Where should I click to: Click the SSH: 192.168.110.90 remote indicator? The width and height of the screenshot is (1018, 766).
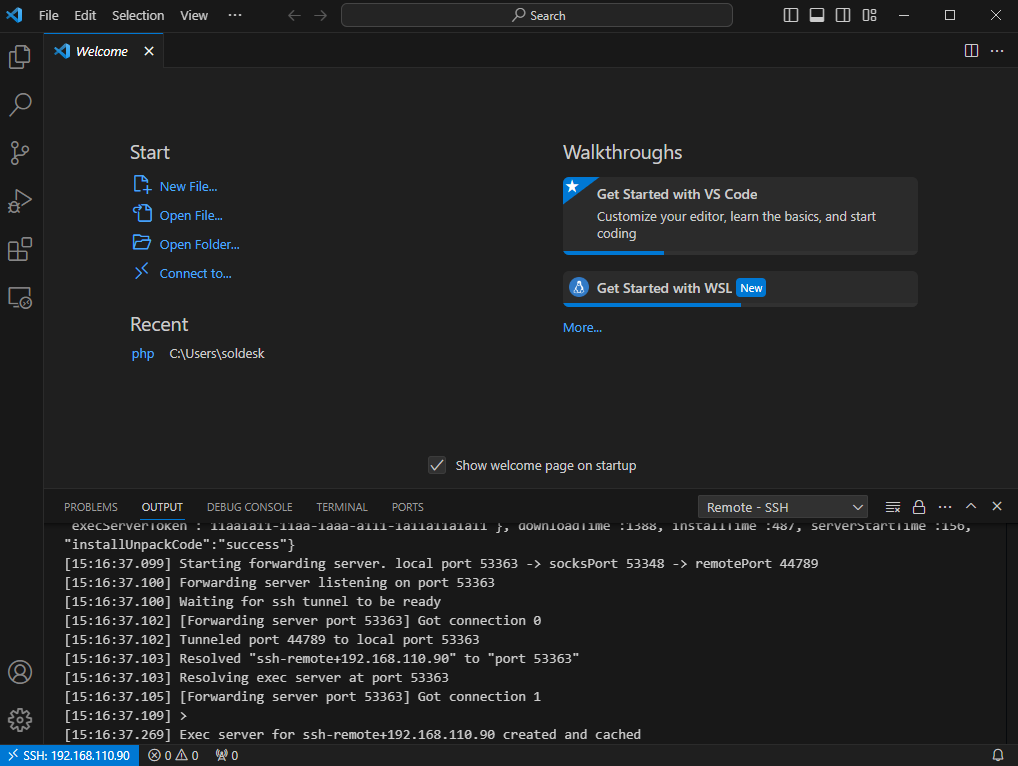(69, 755)
